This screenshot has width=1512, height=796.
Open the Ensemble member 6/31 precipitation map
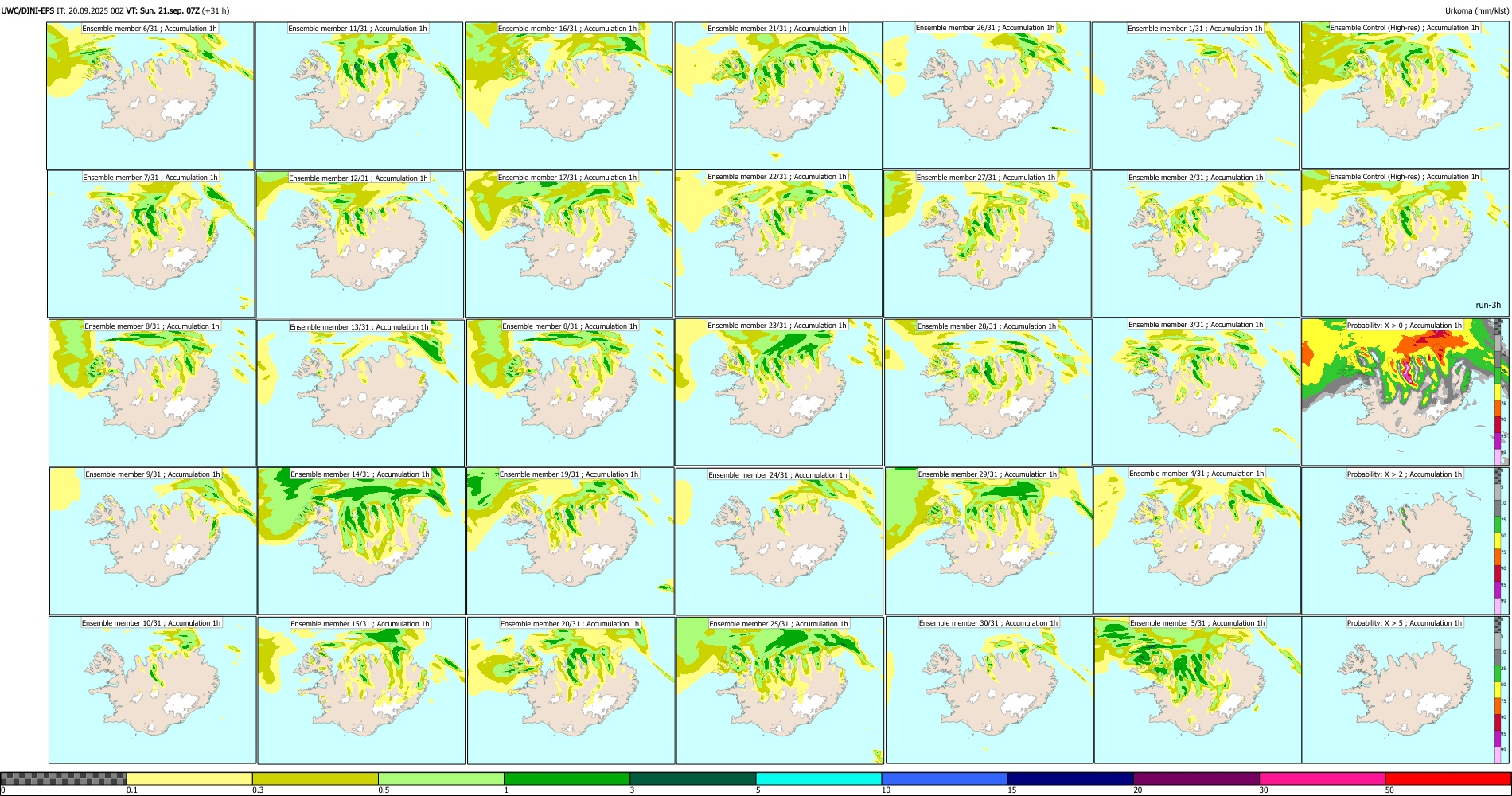pyautogui.click(x=150, y=96)
